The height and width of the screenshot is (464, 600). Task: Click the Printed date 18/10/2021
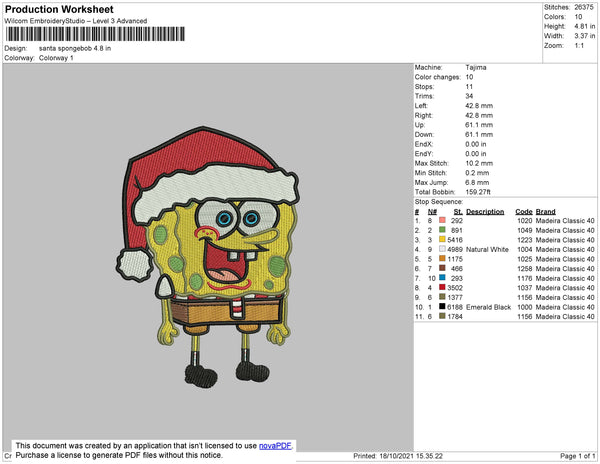tap(396, 456)
